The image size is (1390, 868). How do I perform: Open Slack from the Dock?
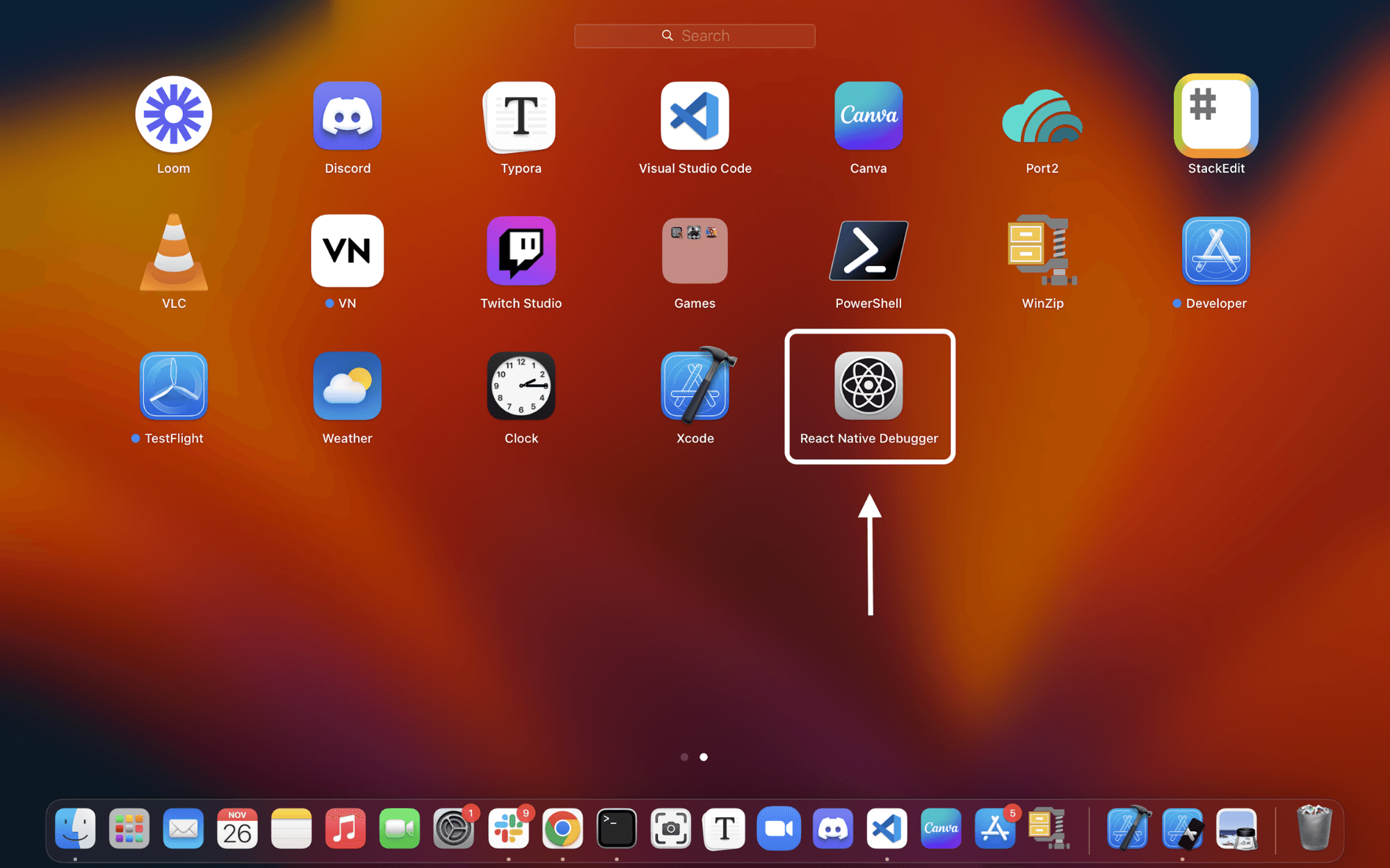[508, 828]
